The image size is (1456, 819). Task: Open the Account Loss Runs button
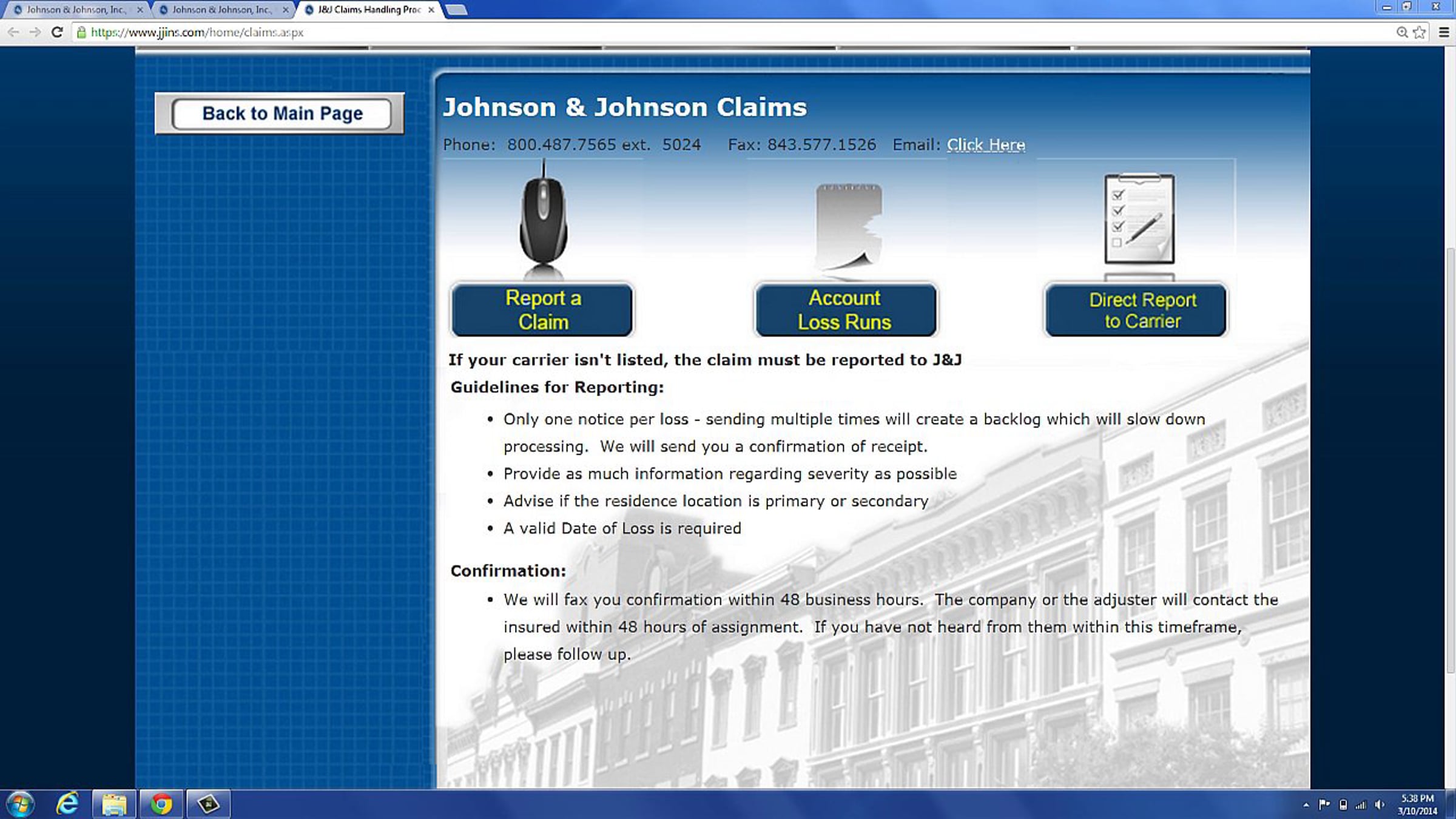(845, 310)
